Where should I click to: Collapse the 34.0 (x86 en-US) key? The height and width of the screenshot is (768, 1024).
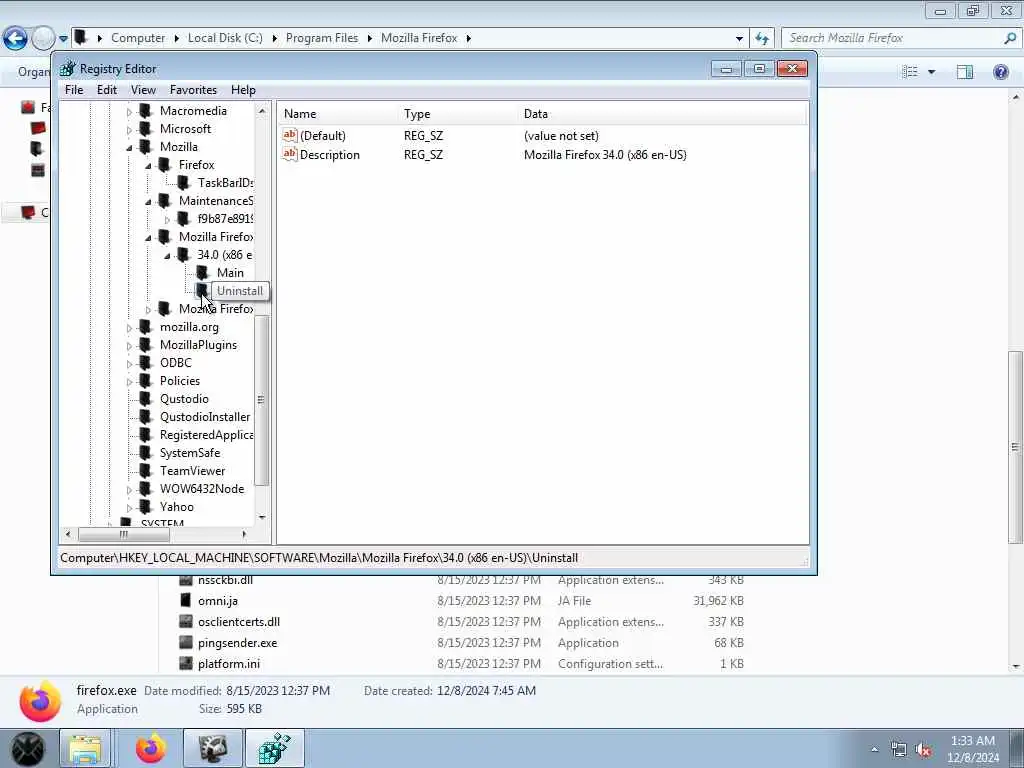point(167,256)
